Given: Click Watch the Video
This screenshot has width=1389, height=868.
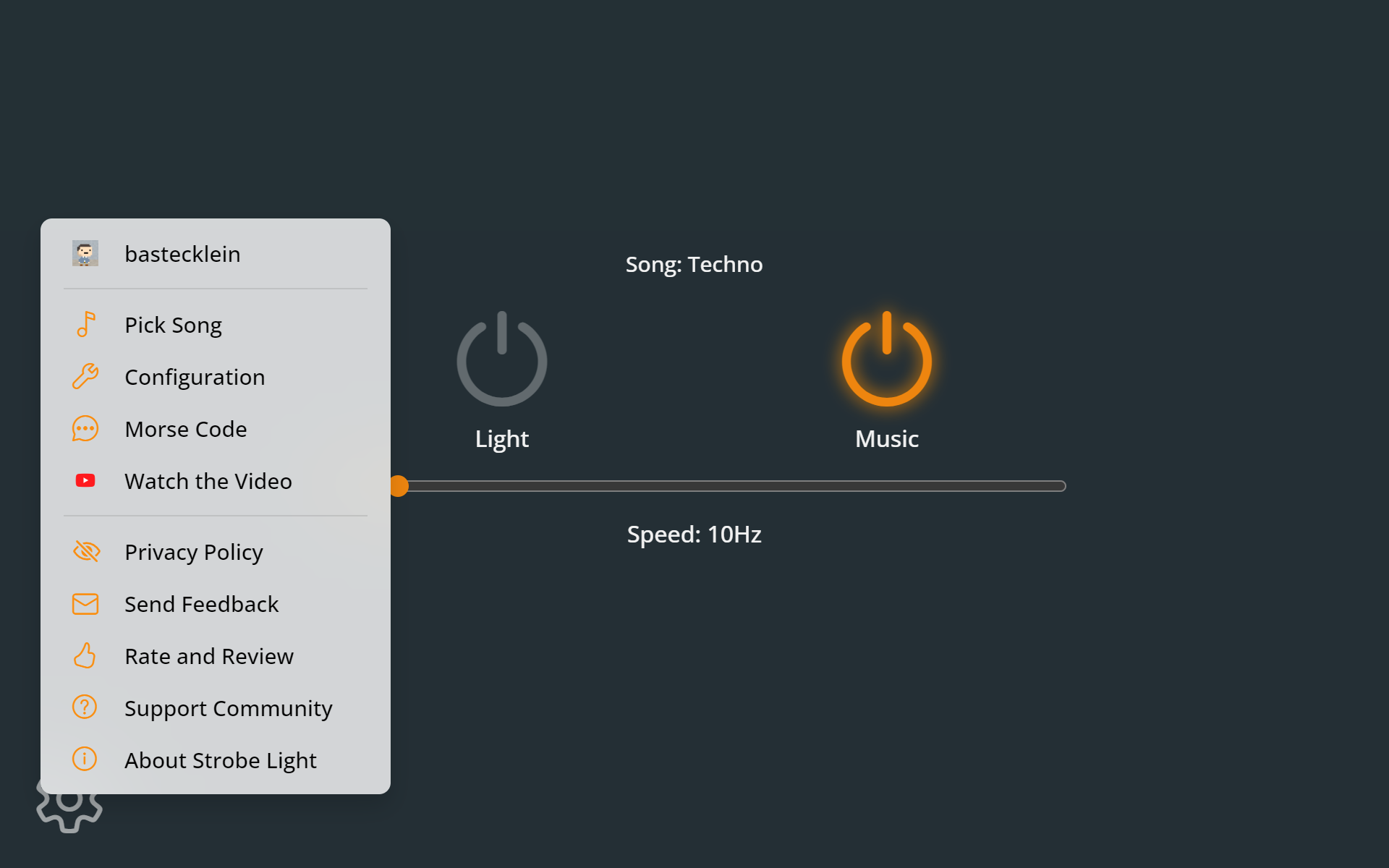Looking at the screenshot, I should (208, 480).
